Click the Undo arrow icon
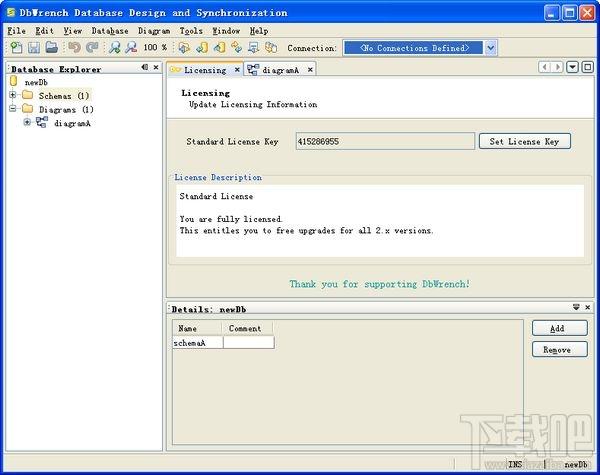 [x=74, y=47]
